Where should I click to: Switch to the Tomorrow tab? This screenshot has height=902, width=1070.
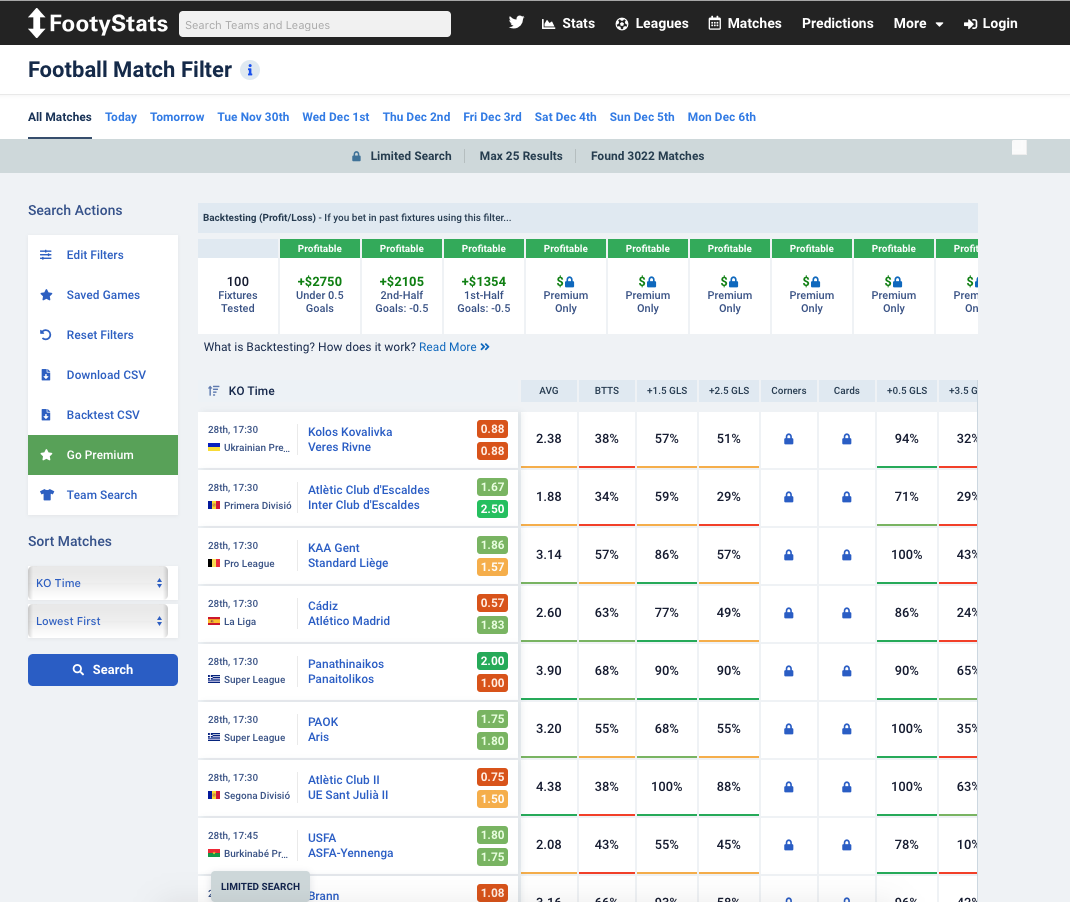[x=177, y=117]
